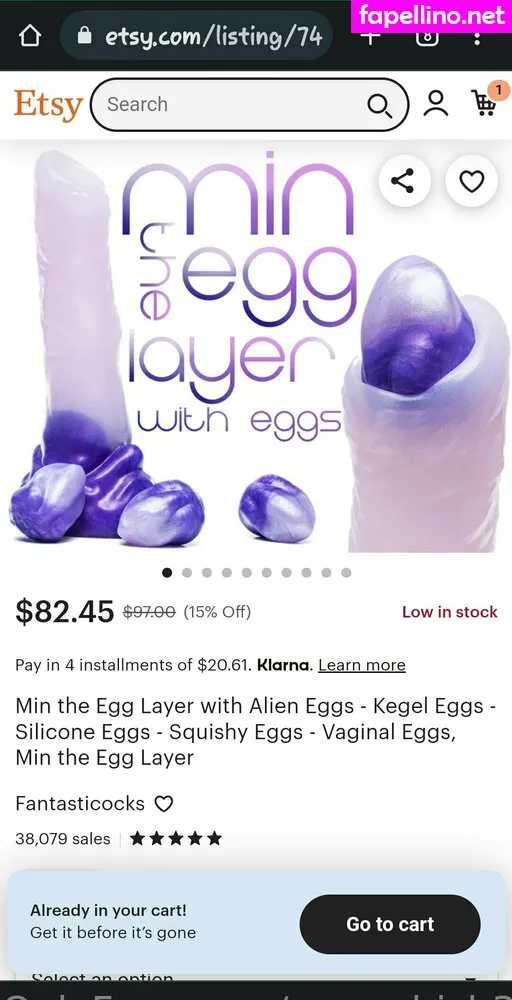Expand the Select an option dropdown

click(256, 976)
